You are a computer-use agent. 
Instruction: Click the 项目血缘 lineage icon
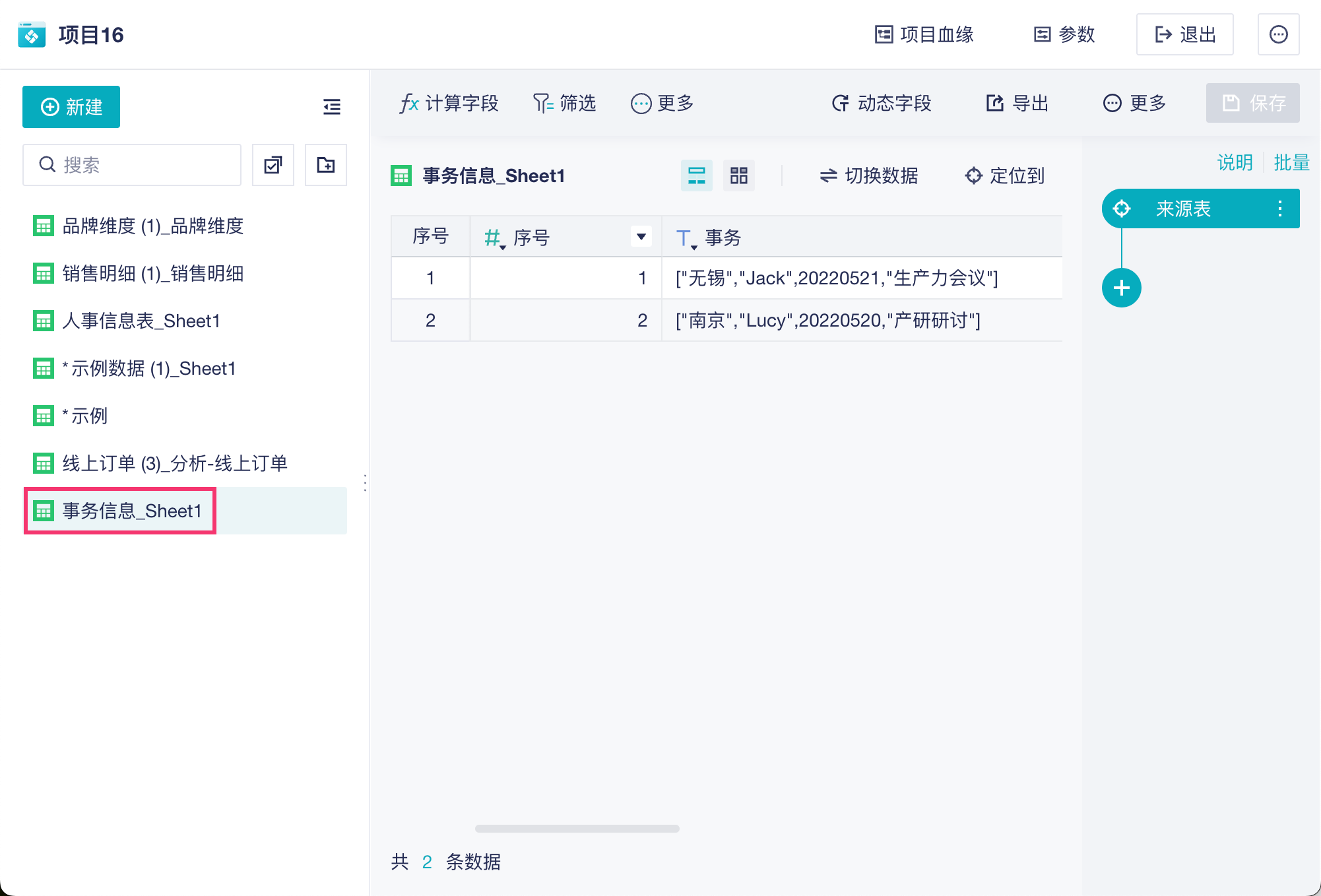point(884,34)
